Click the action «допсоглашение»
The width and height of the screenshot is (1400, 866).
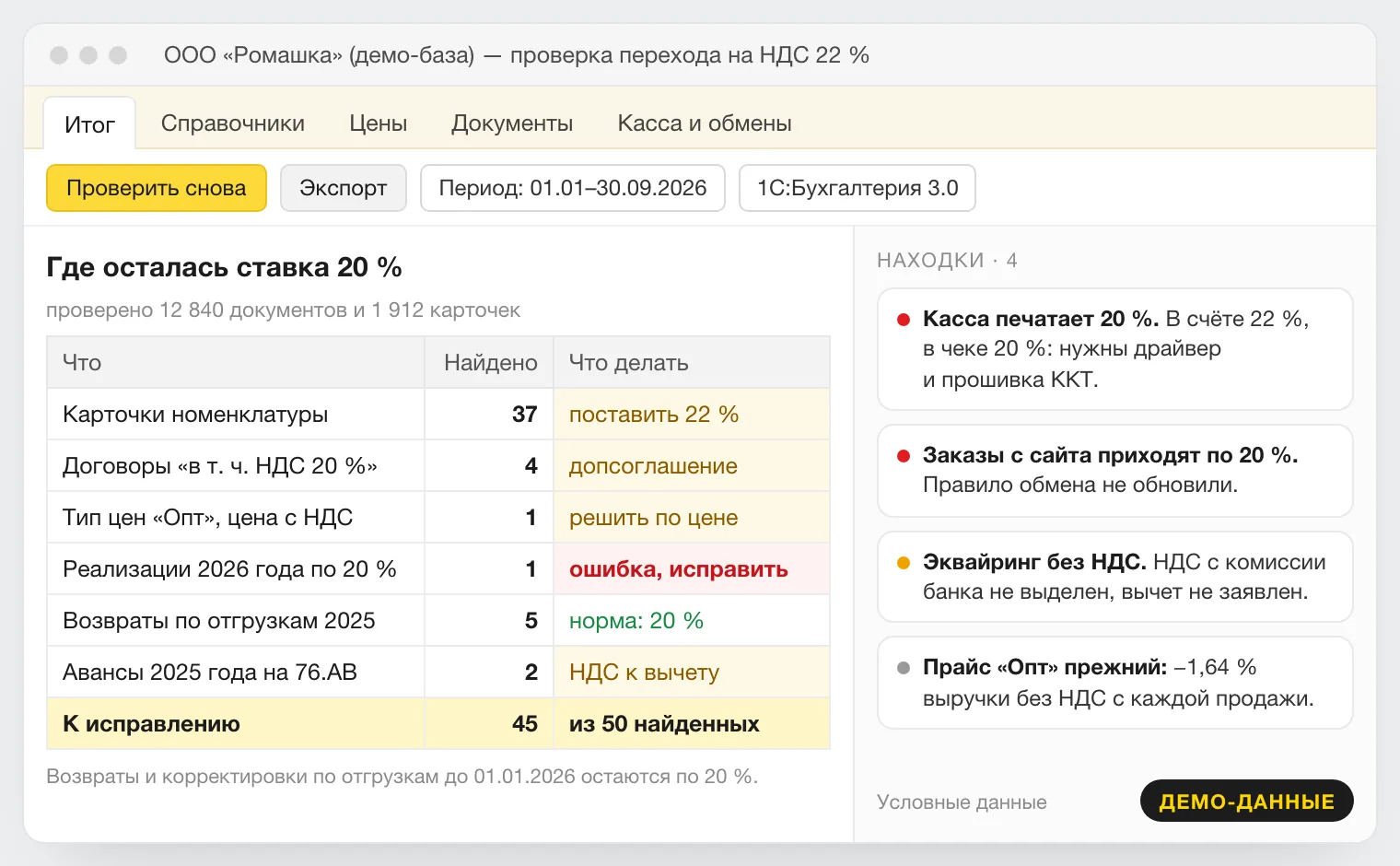(x=653, y=466)
